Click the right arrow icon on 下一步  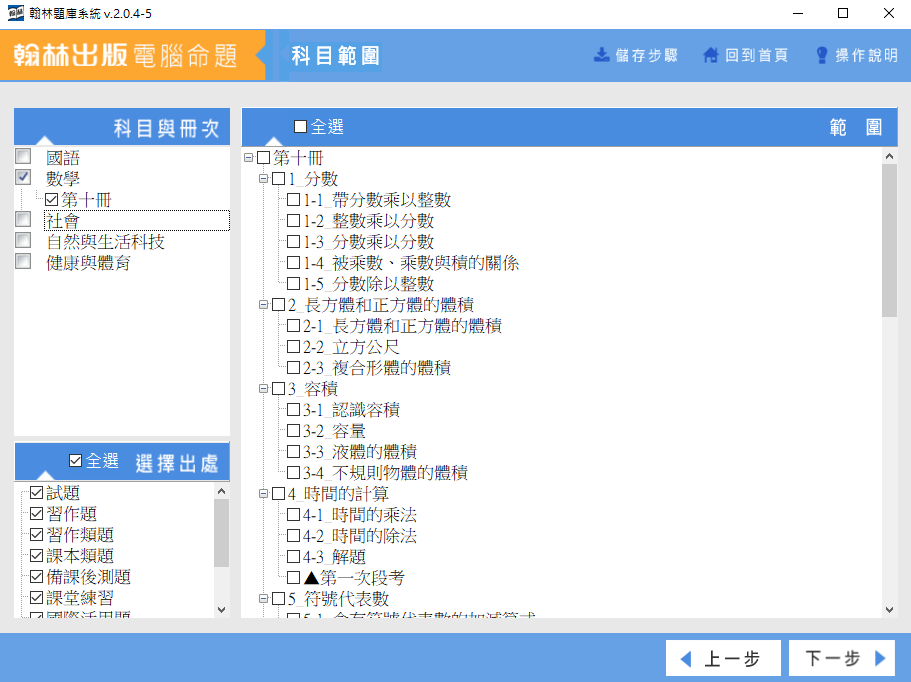coord(880,659)
